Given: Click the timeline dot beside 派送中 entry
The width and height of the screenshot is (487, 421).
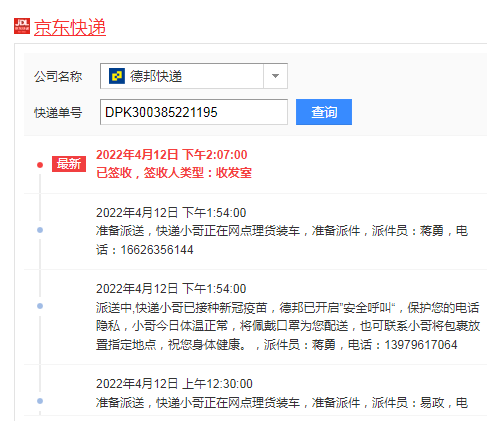Looking at the screenshot, I should (x=40, y=306).
